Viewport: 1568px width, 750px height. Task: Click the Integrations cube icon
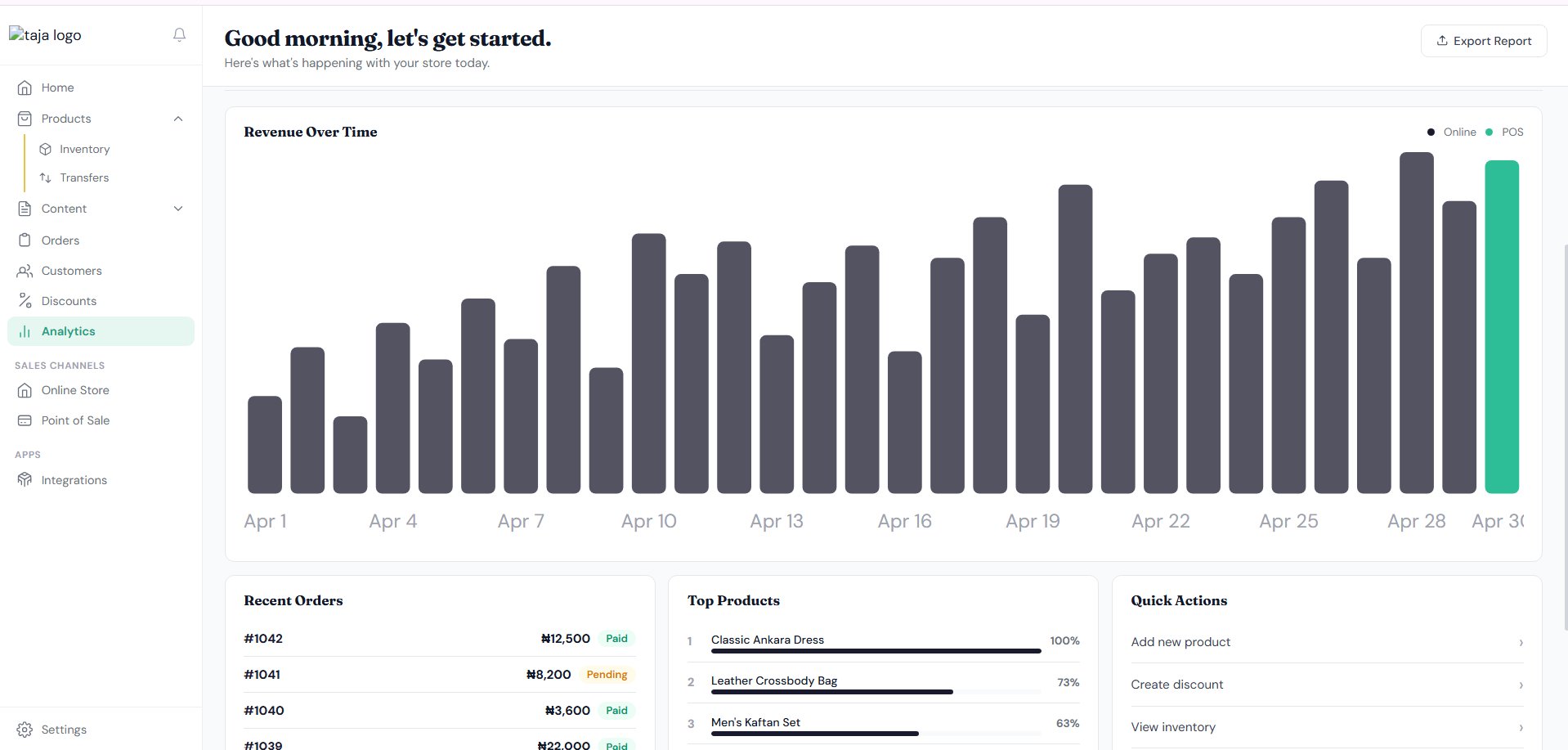25,480
